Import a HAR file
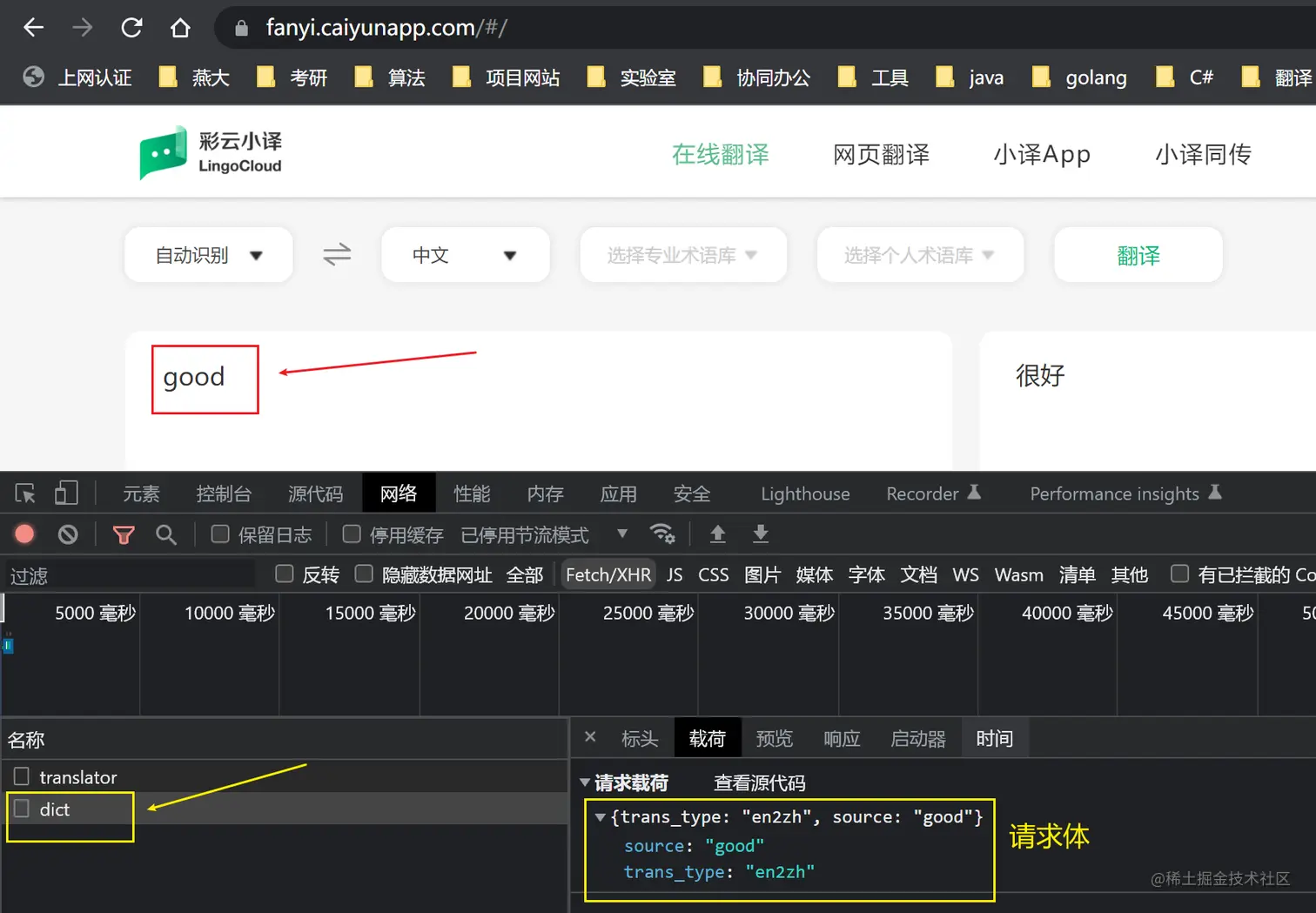The height and width of the screenshot is (913, 1316). point(717,534)
